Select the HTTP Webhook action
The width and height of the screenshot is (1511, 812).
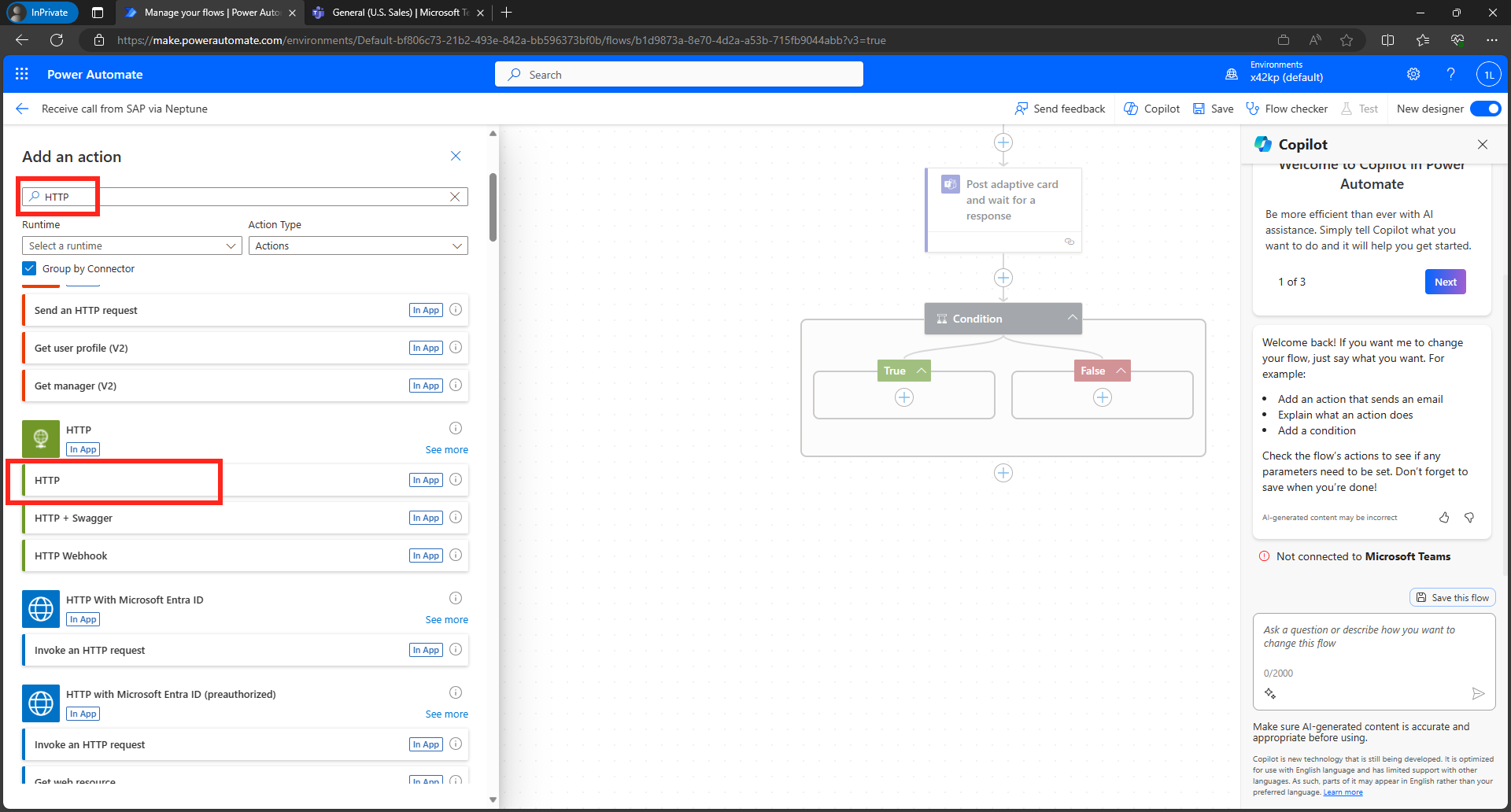coord(246,555)
